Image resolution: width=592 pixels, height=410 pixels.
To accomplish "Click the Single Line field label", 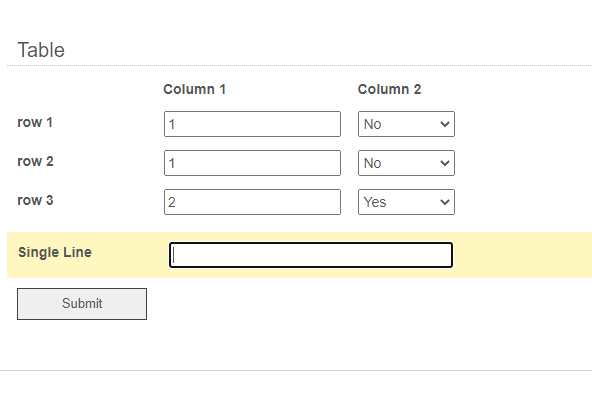I will click(55, 252).
